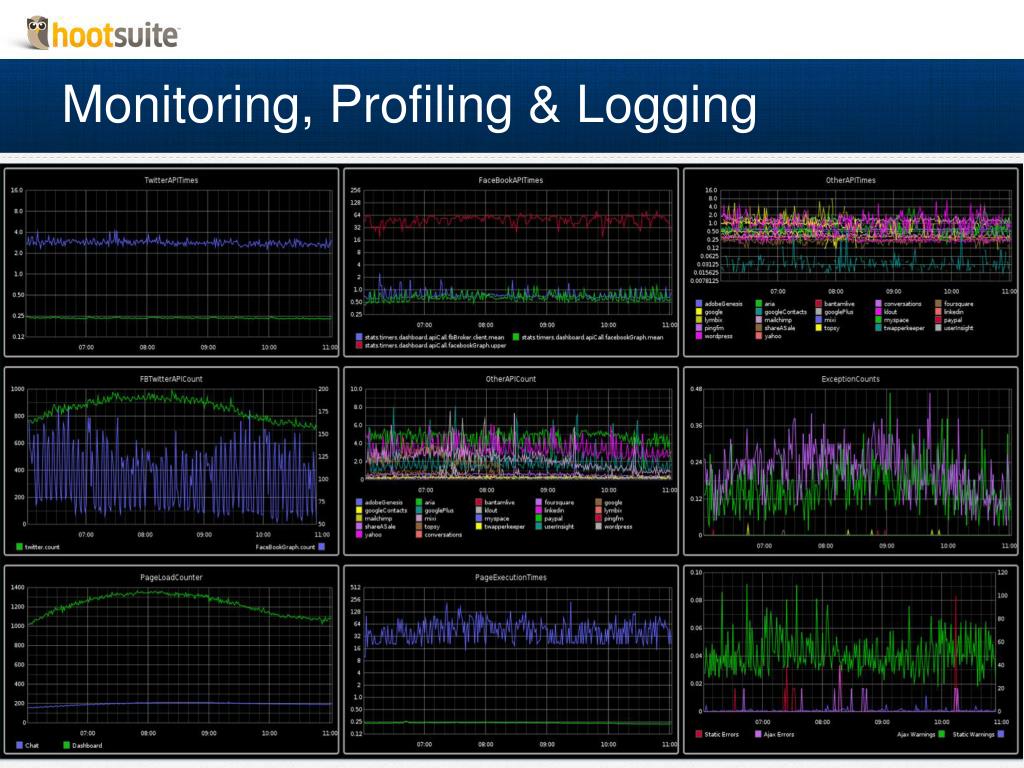This screenshot has height=768, width=1024.
Task: Click TwitterAPITimes graph title text
Action: click(171, 180)
